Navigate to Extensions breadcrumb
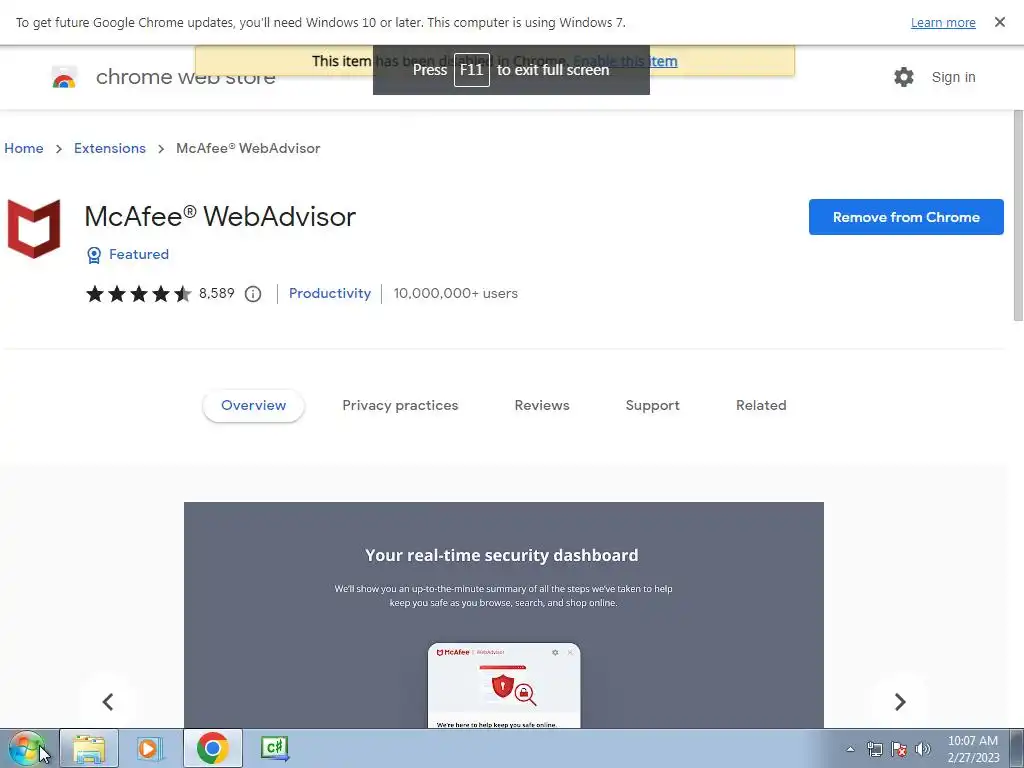Screen dimensions: 1024x768 click(x=110, y=148)
